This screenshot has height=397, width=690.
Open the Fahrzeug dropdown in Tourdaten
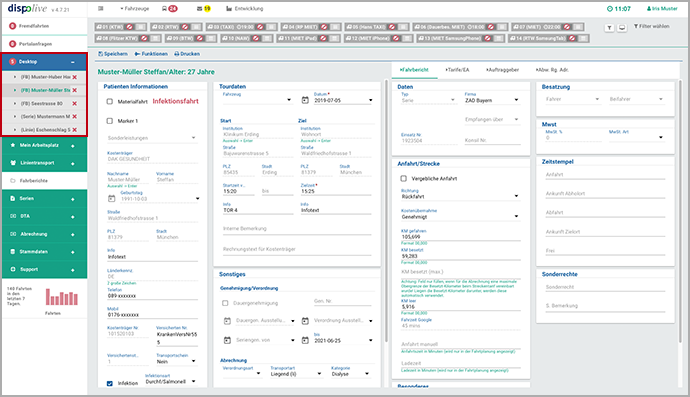click(x=257, y=100)
